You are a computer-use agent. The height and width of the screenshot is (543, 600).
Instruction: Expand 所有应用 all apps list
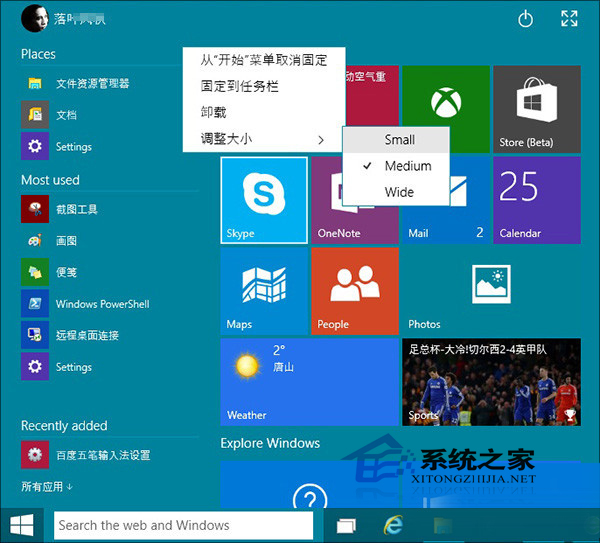click(47, 487)
